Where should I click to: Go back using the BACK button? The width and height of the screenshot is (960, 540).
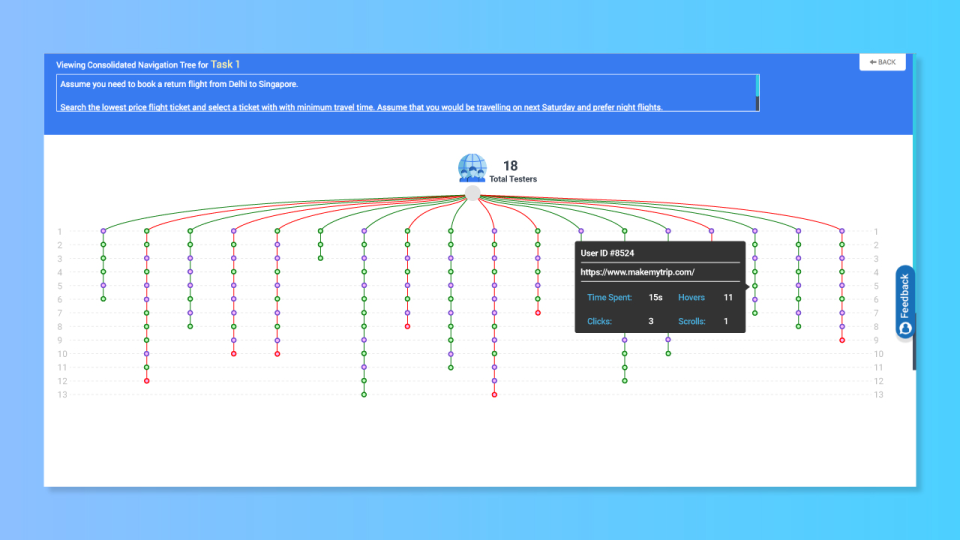[882, 62]
